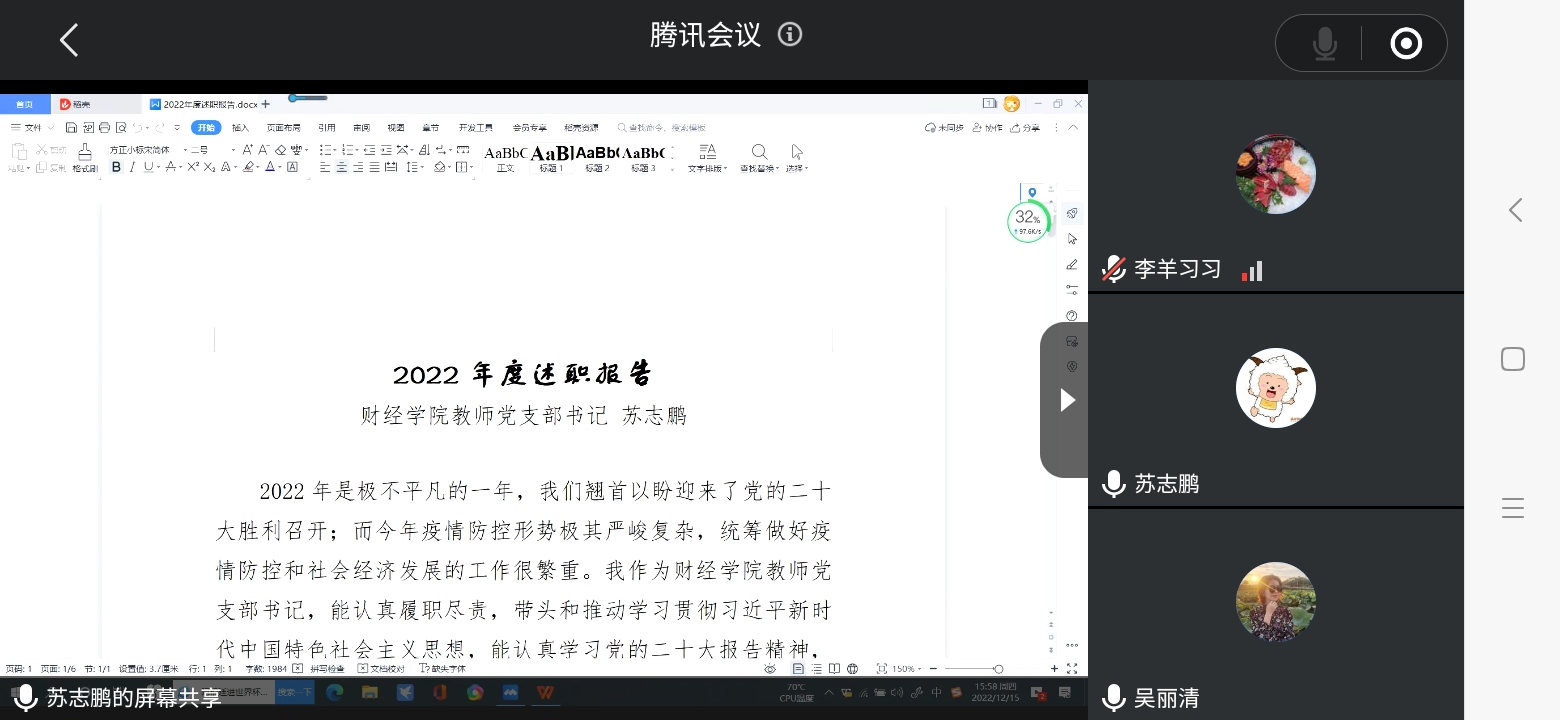Collapse participant list with right-edge chevron

click(x=1515, y=210)
